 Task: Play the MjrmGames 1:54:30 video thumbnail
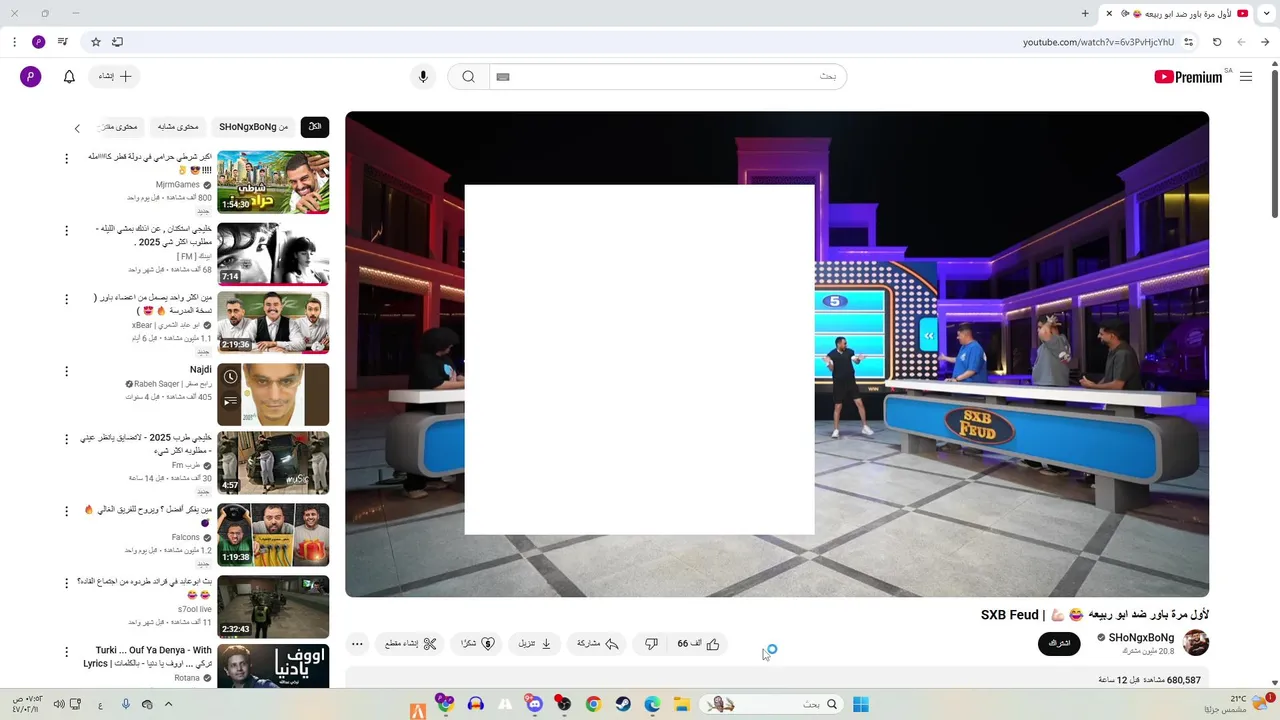[273, 182]
